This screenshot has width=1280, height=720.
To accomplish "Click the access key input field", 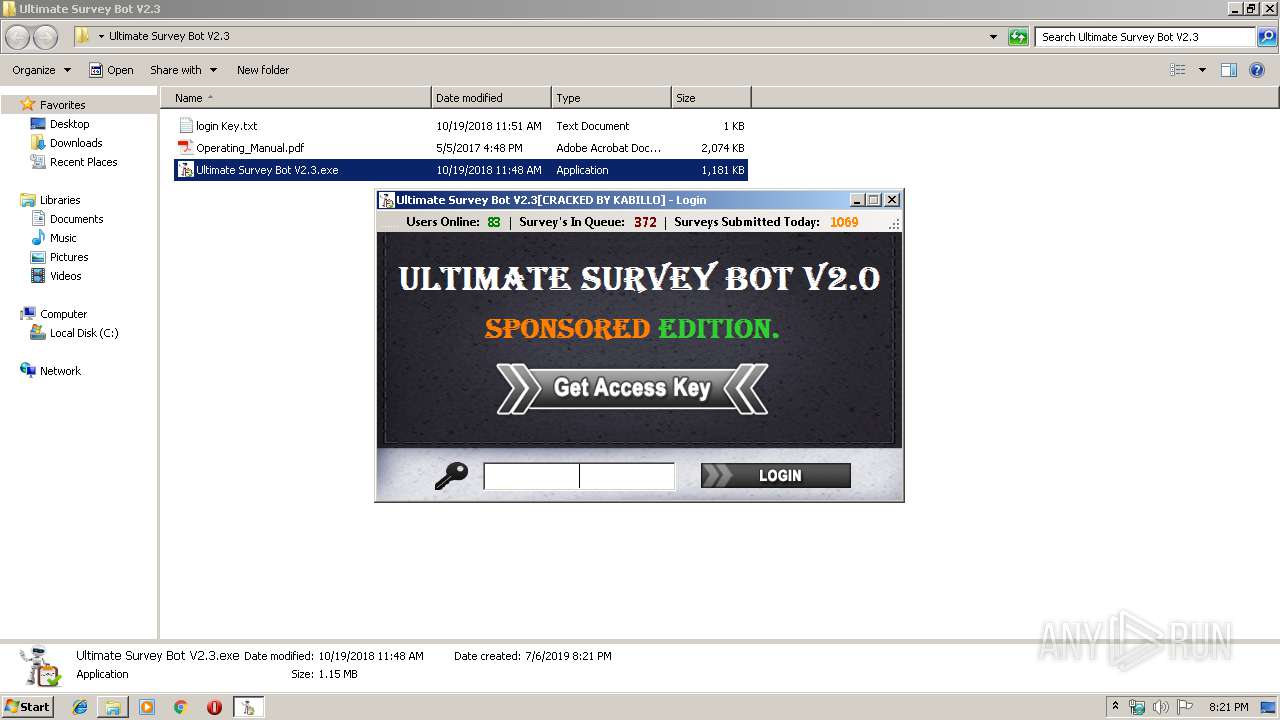I will pos(579,476).
